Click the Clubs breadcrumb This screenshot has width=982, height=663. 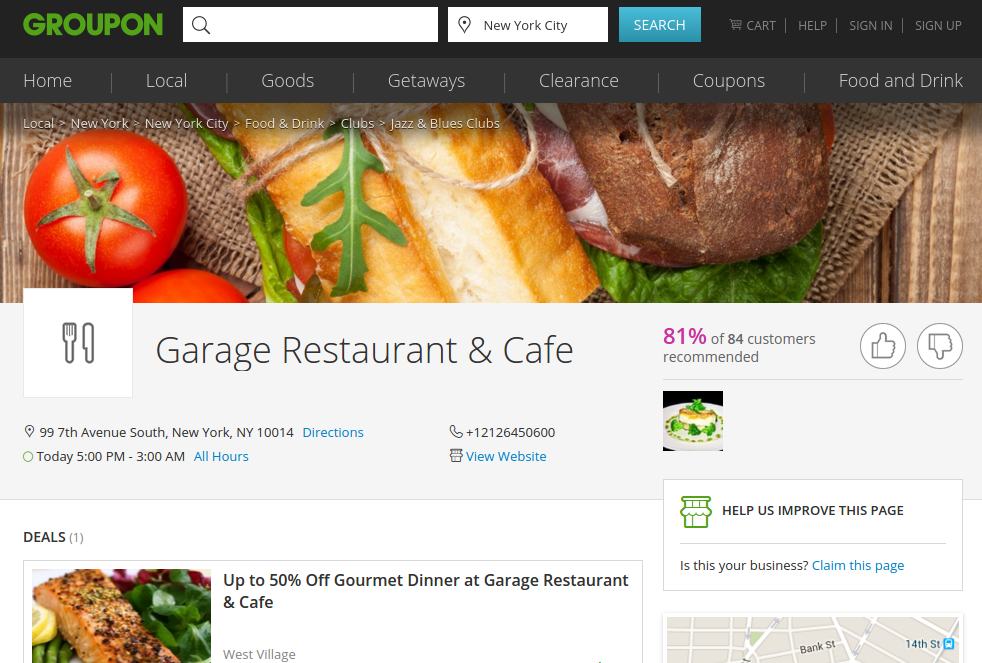click(x=358, y=123)
